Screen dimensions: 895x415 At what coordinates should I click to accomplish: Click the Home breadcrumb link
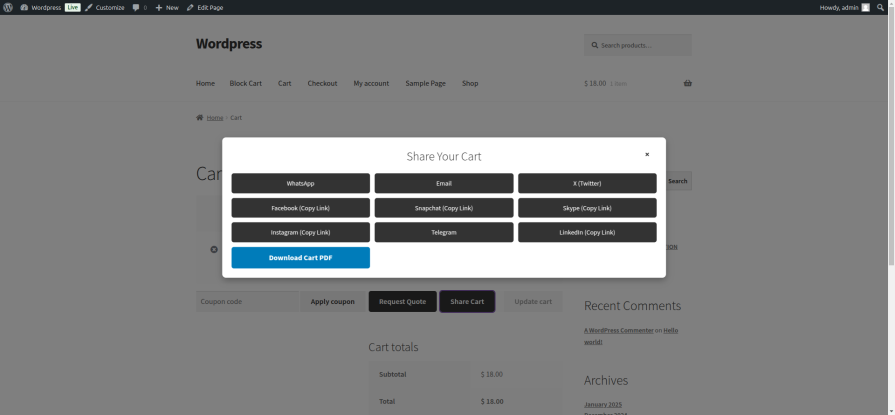215,118
